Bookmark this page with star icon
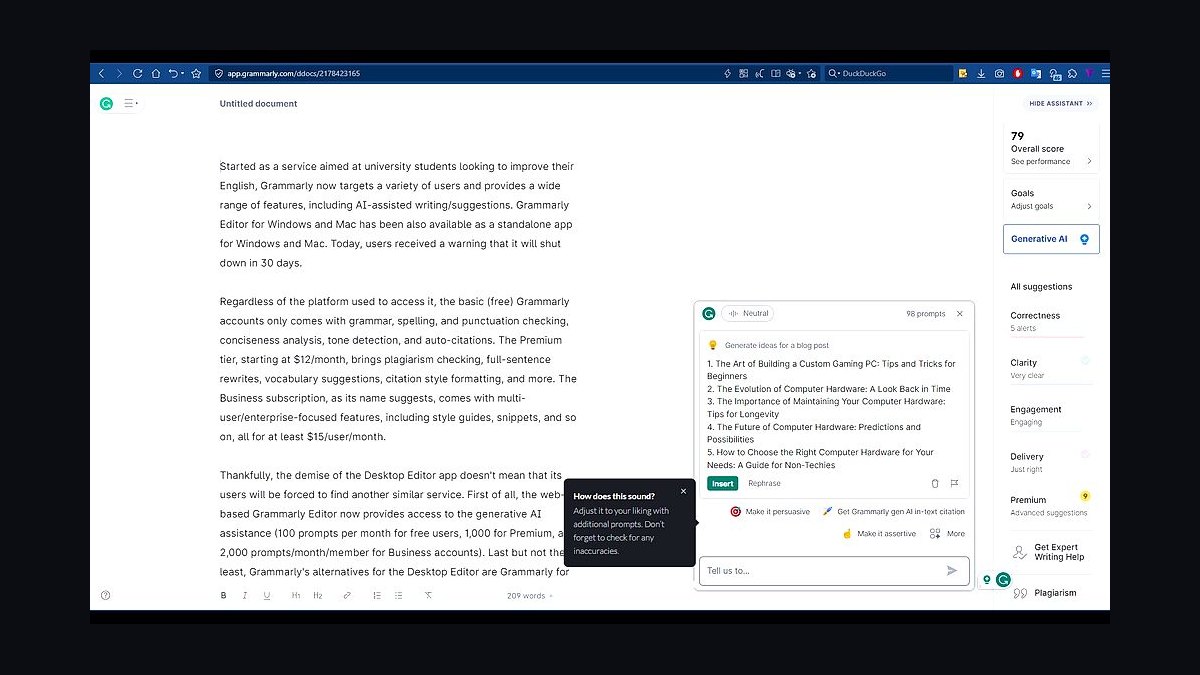This screenshot has height=675, width=1200. [x=196, y=73]
